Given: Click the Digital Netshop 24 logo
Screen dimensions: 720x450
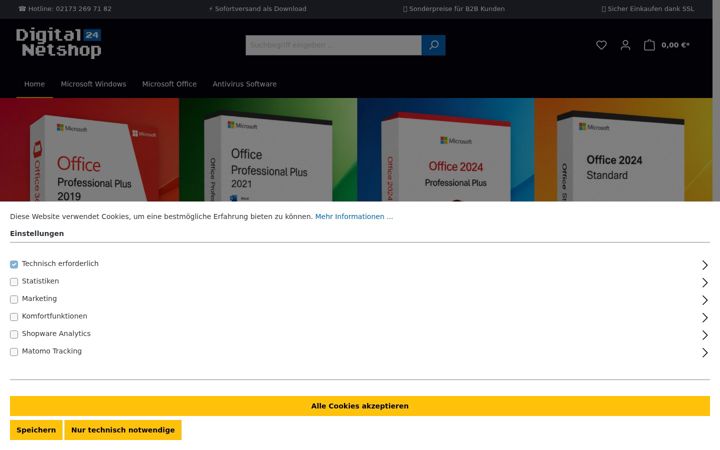Looking at the screenshot, I should (x=59, y=43).
